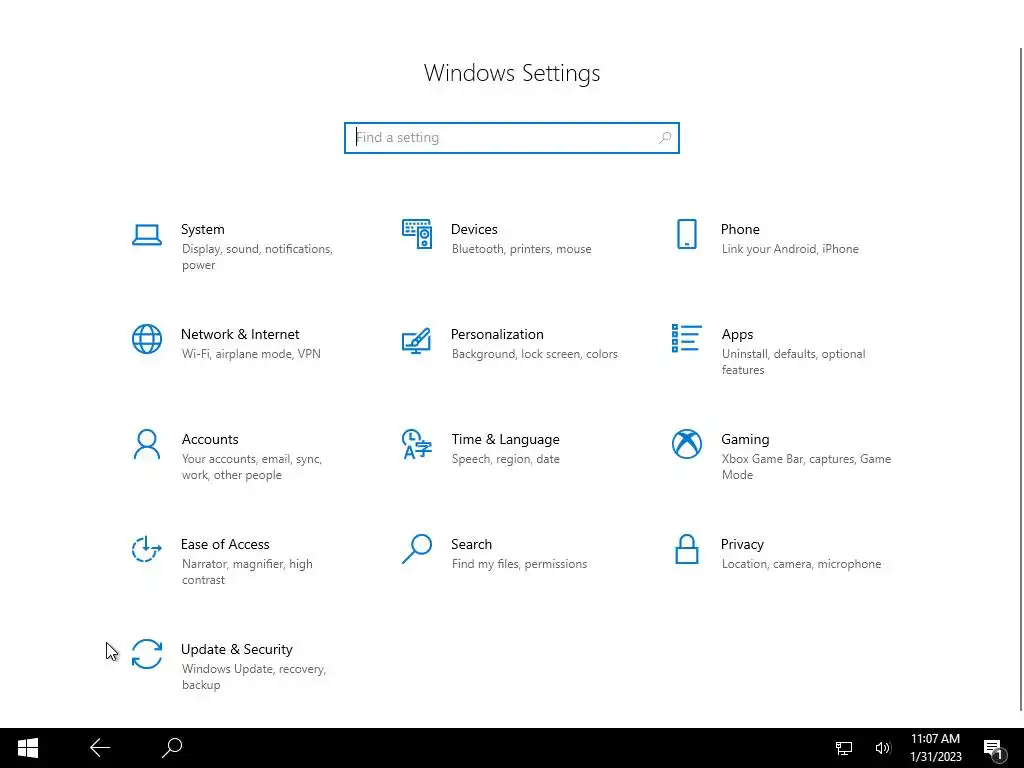Select the Devices heading
The image size is (1024, 768).
click(x=474, y=229)
